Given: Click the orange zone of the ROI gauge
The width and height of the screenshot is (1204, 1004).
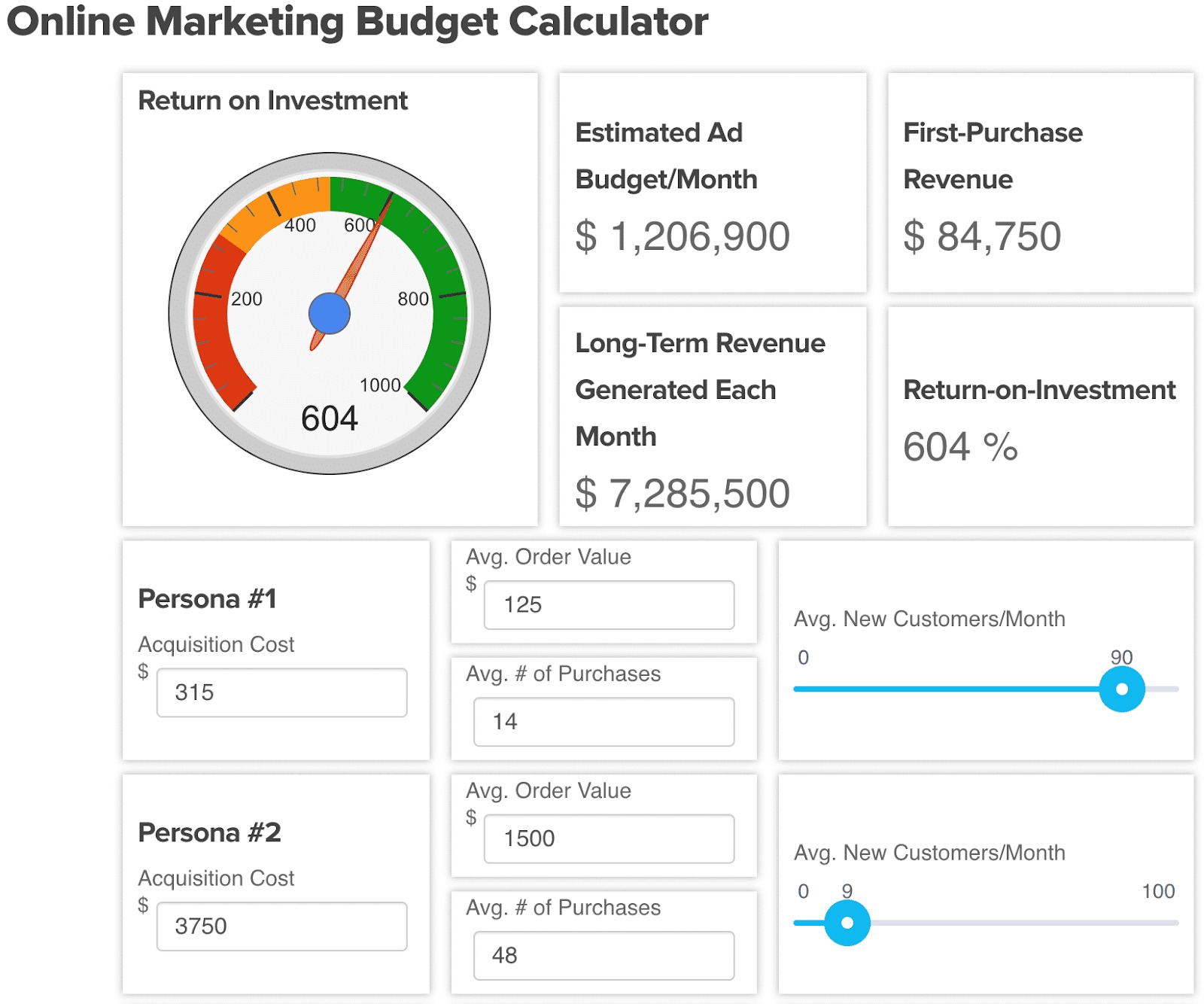Looking at the screenshot, I should (278, 205).
